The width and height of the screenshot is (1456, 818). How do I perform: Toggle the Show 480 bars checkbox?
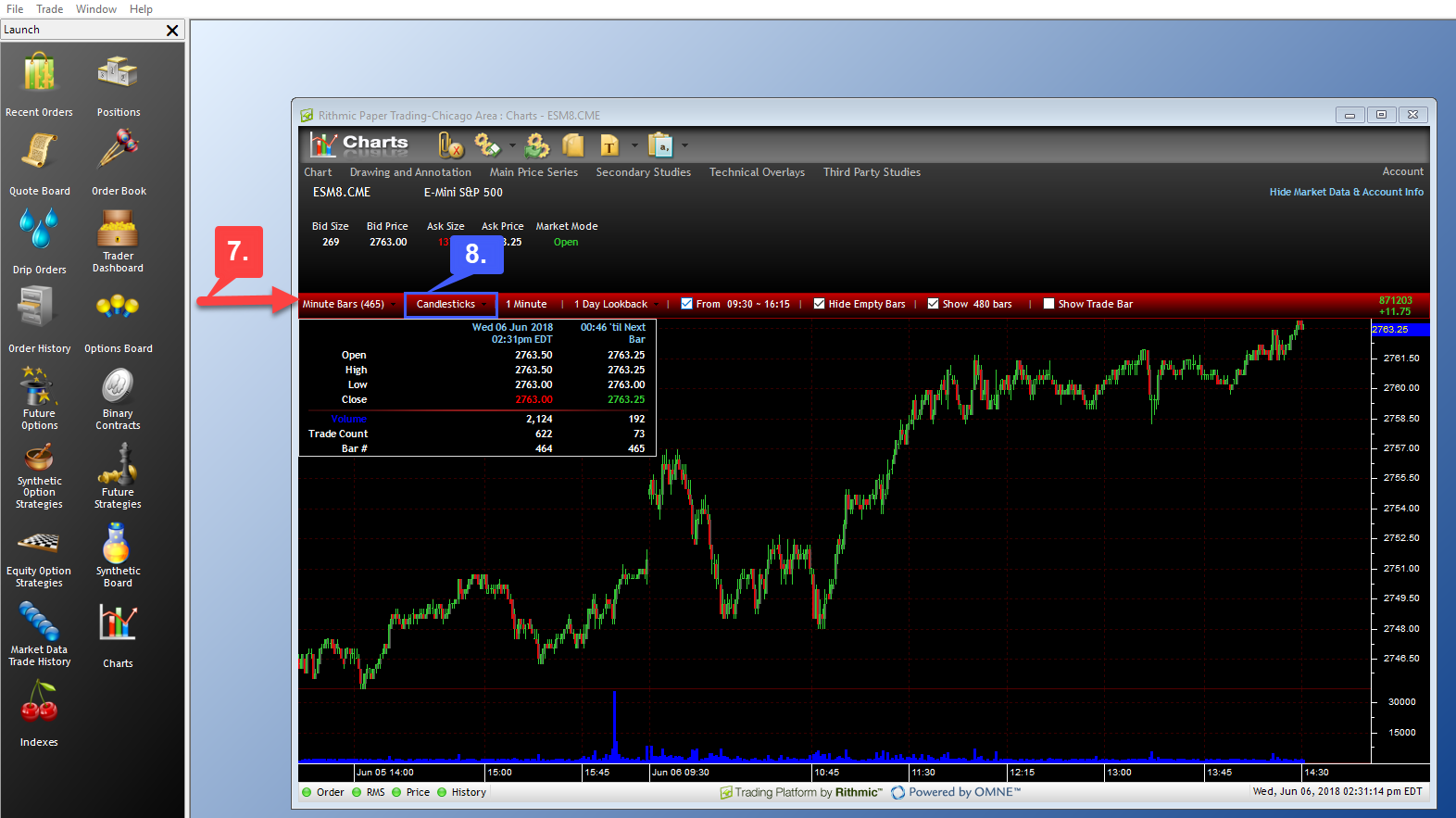pos(933,304)
